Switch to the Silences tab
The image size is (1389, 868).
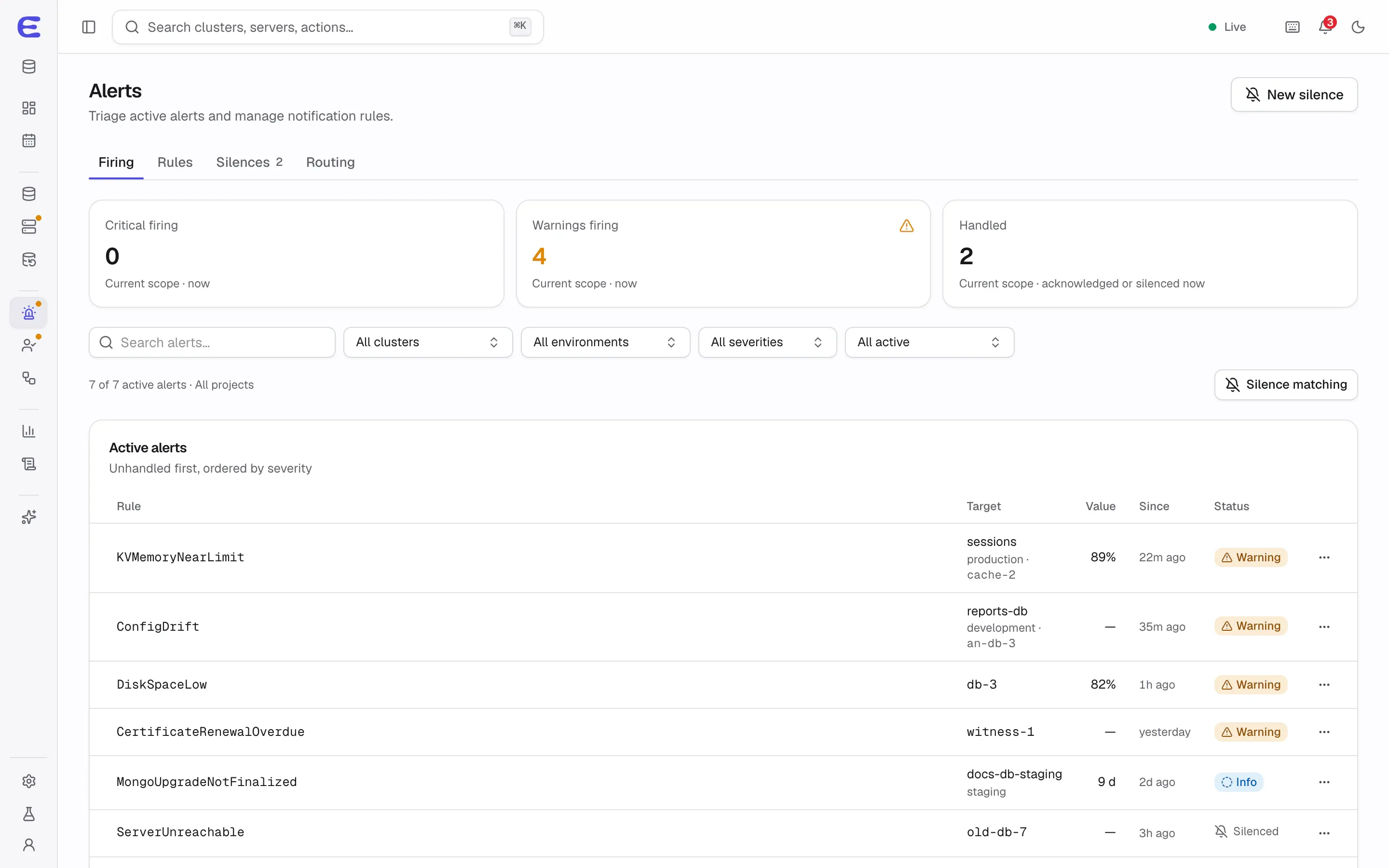[249, 163]
